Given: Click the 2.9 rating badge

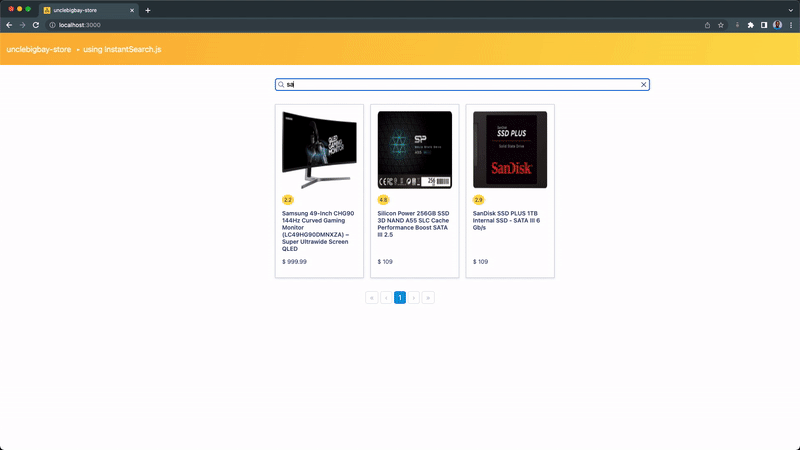Looking at the screenshot, I should [479, 200].
